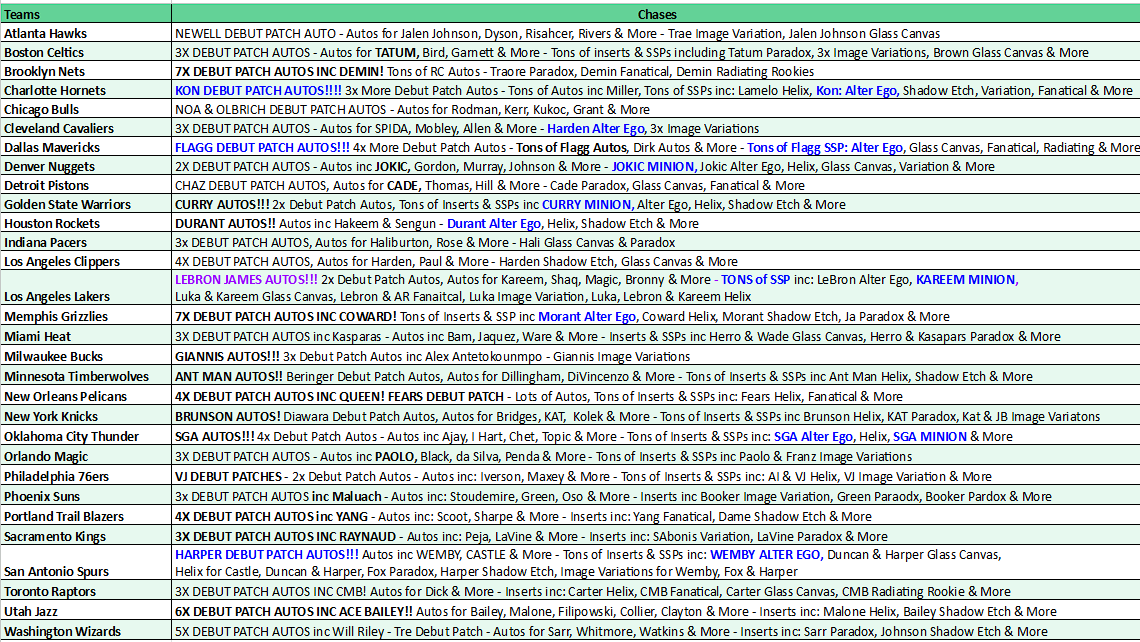
Task: Click the Minnesota Timberwolves team cell
Action: pos(86,376)
